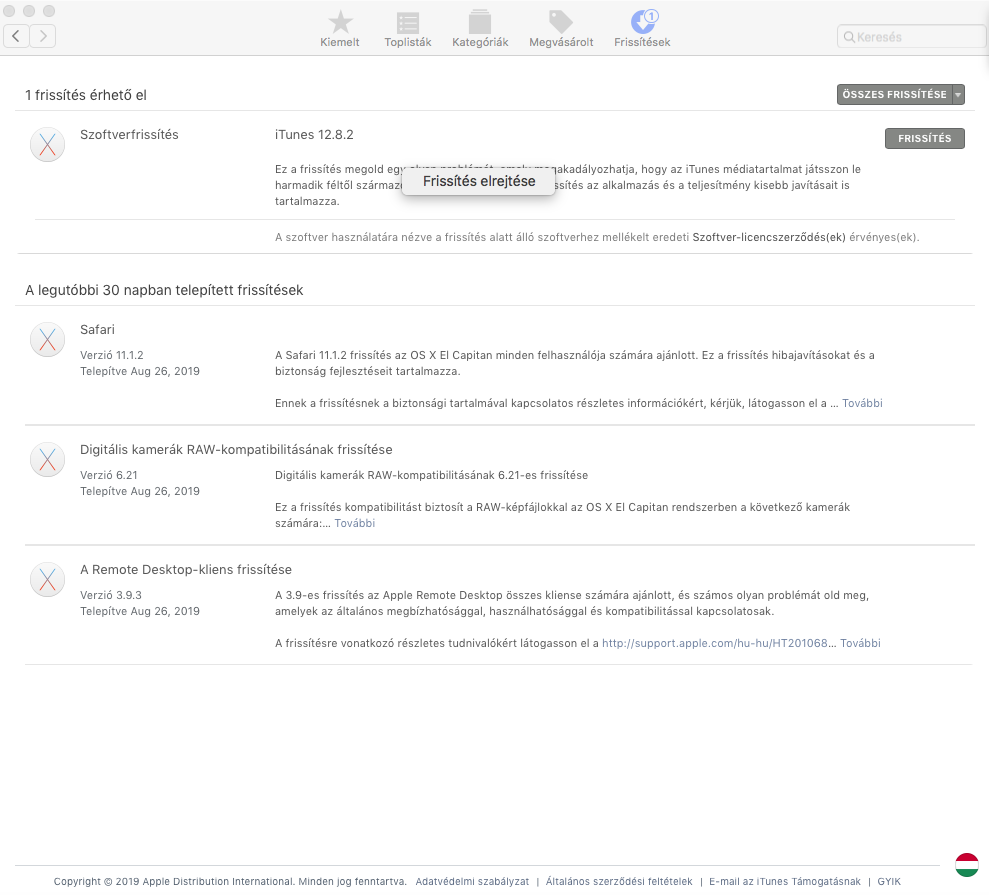Click the ÖSSZES FRISSÍTÉSE button

click(894, 95)
